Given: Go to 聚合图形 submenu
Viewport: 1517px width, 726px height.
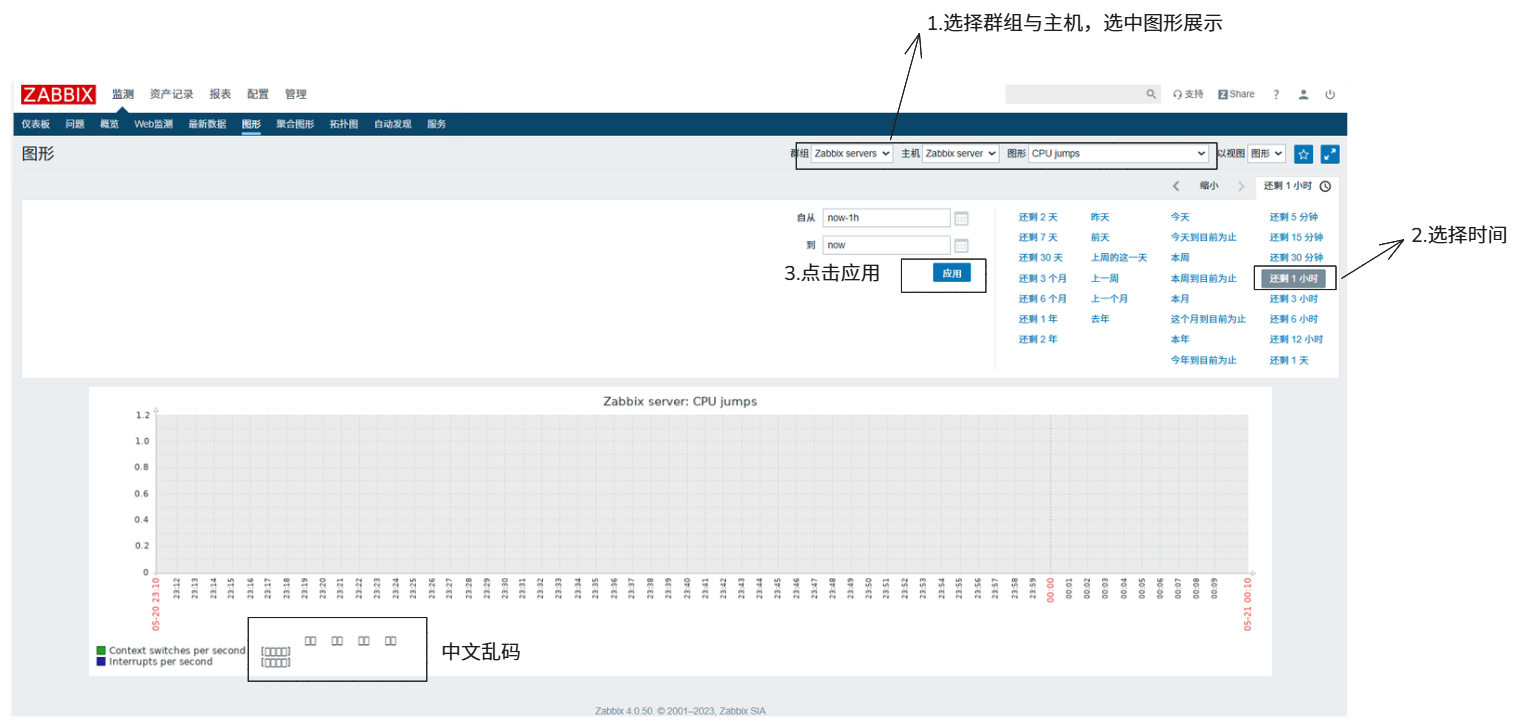Looking at the screenshot, I should 295,124.
